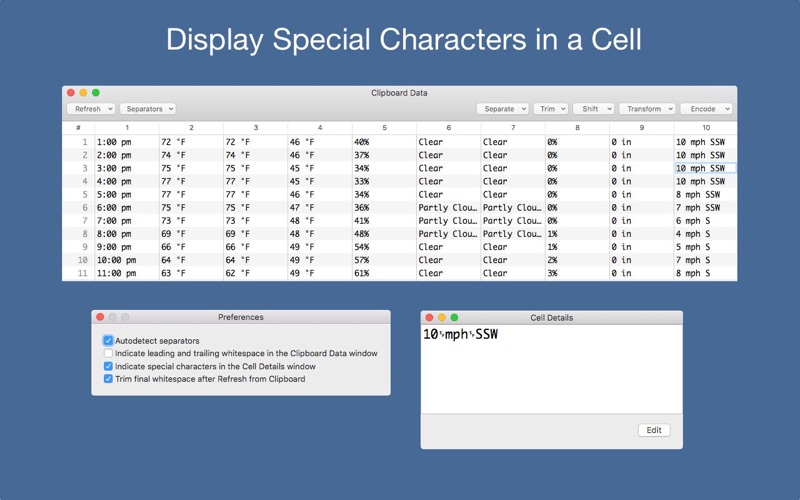Click the '1:00 pm' cell
Viewport: 800px width, 500px height.
(127, 142)
